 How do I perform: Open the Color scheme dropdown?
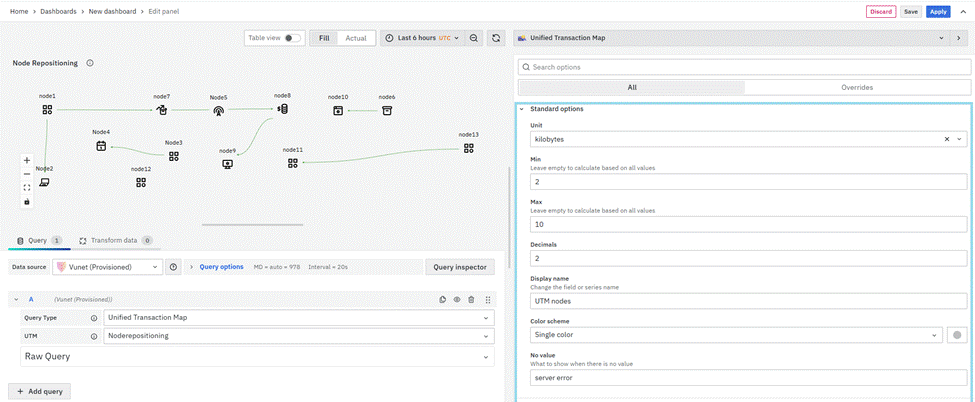[735, 335]
